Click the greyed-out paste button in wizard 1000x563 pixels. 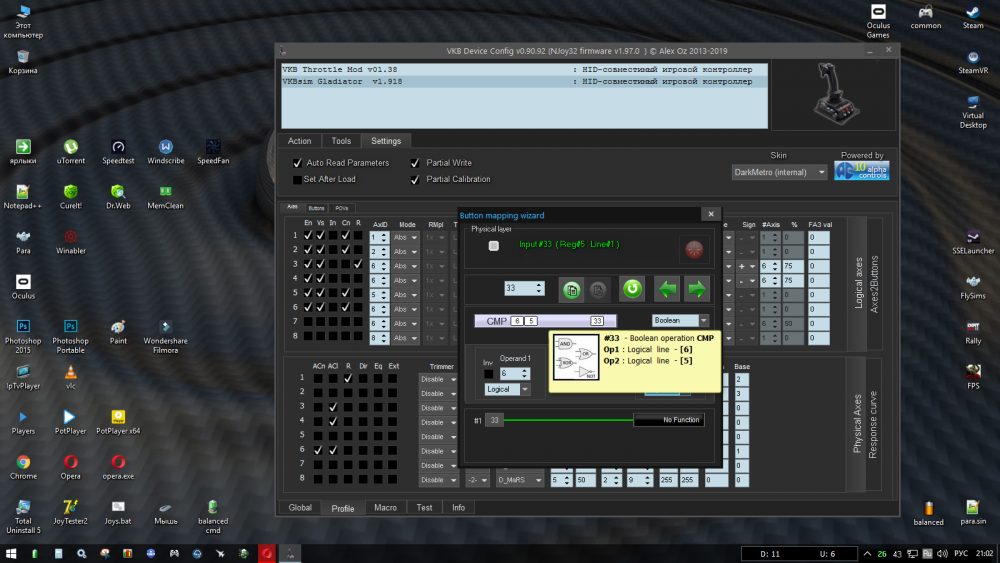click(598, 289)
